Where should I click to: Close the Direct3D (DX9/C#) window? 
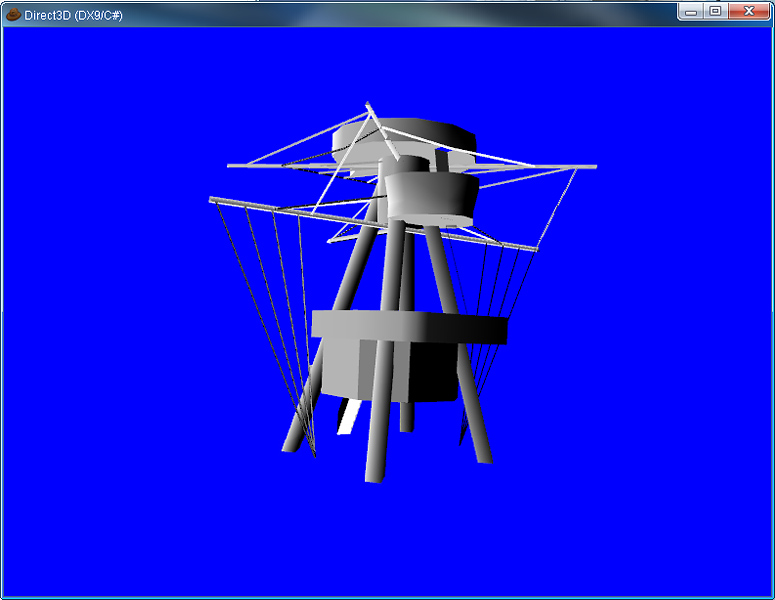point(748,11)
